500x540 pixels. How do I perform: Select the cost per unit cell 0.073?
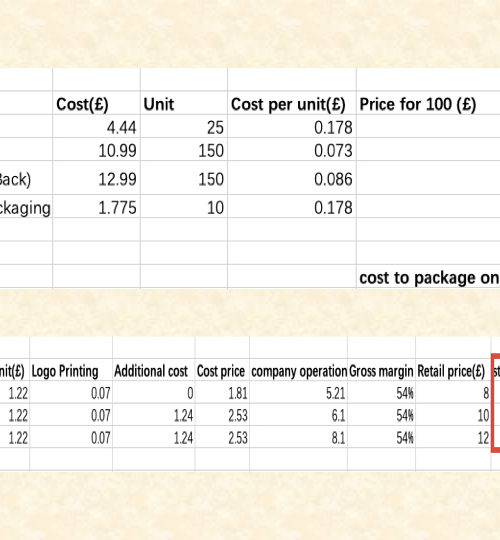(292, 150)
